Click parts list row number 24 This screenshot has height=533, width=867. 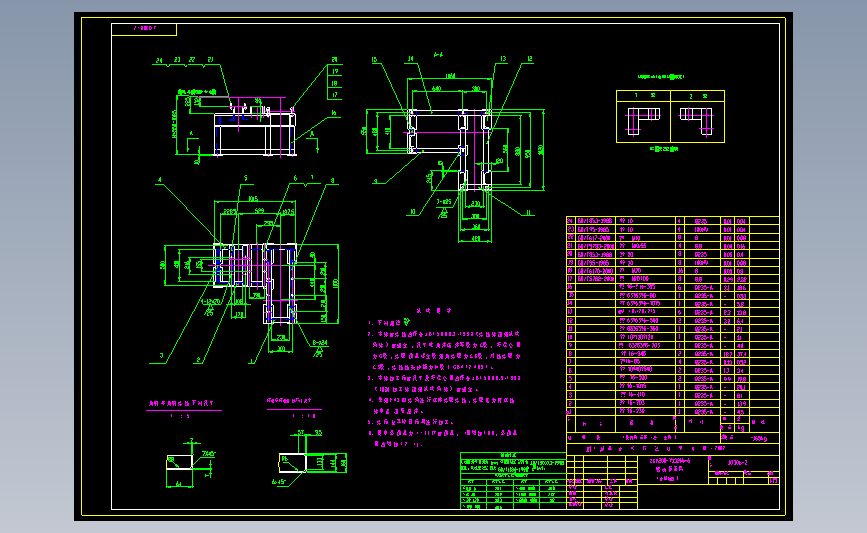point(672,221)
